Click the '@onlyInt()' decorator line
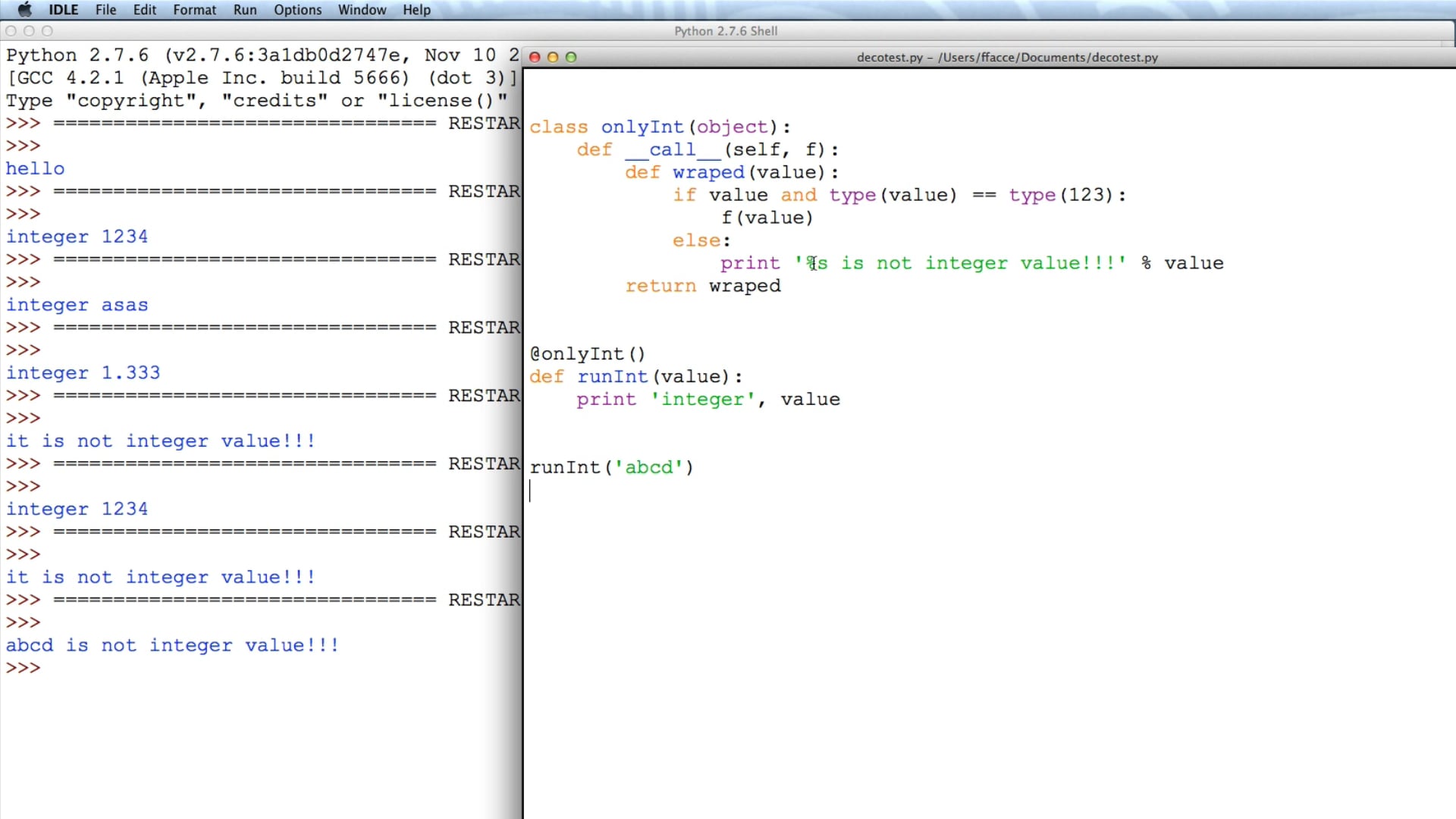1456x819 pixels. pos(588,354)
